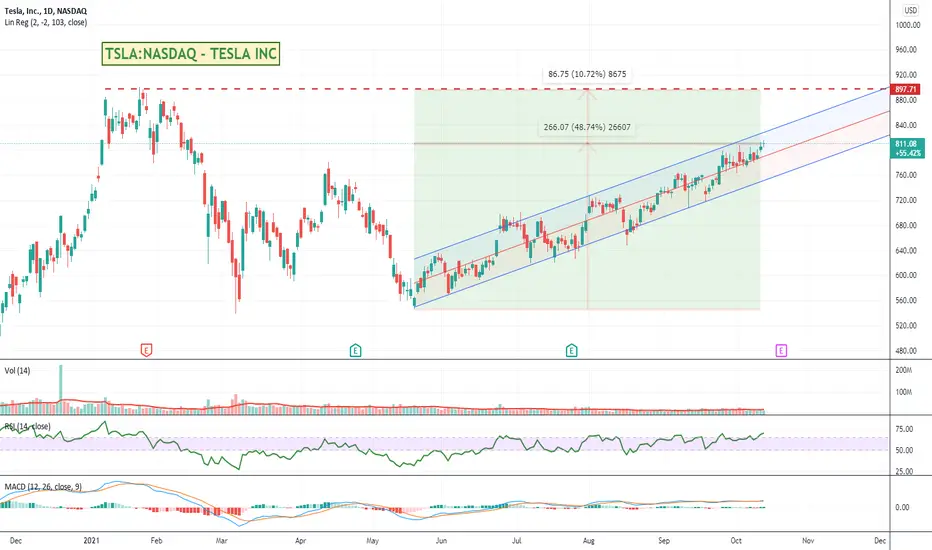
Task: Click the Tesla, Inc., 1D, NASDAQ symbol title
Action: tap(46, 11)
